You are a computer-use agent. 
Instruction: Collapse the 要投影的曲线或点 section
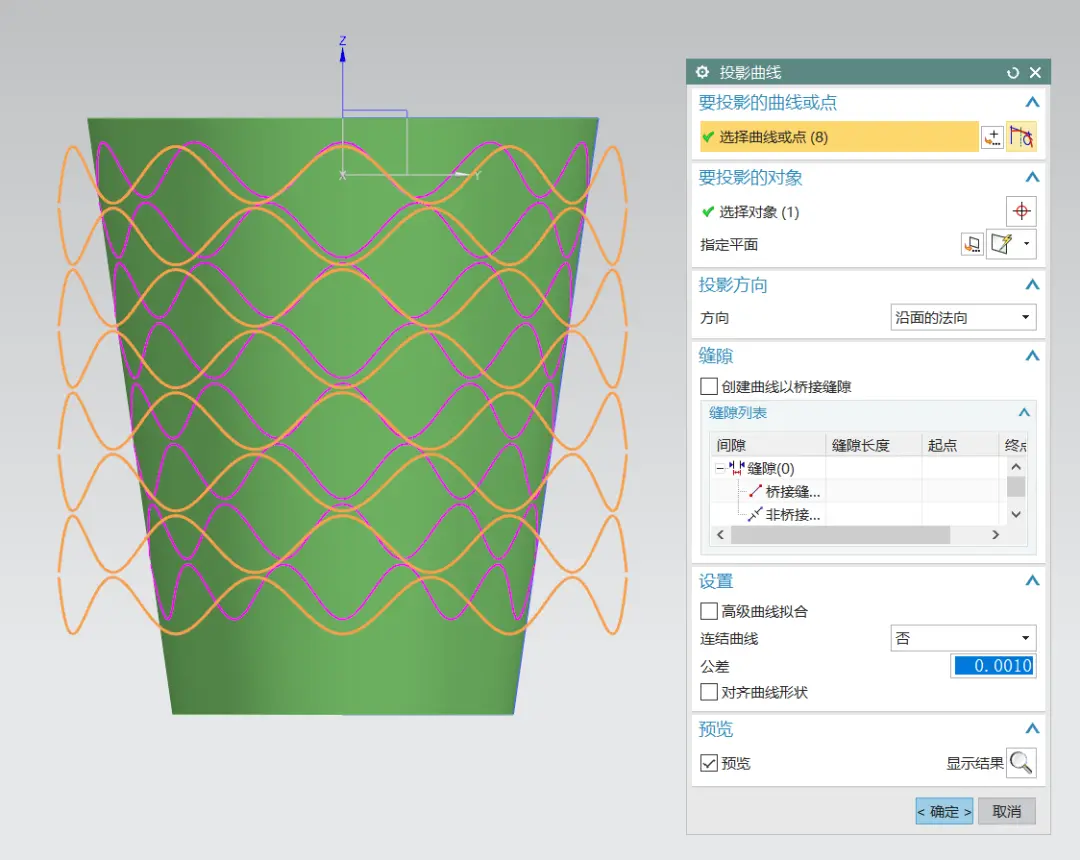tap(1032, 103)
